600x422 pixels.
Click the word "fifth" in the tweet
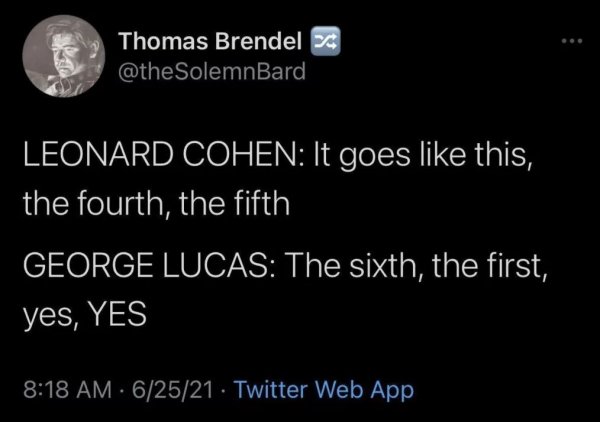tap(261, 205)
